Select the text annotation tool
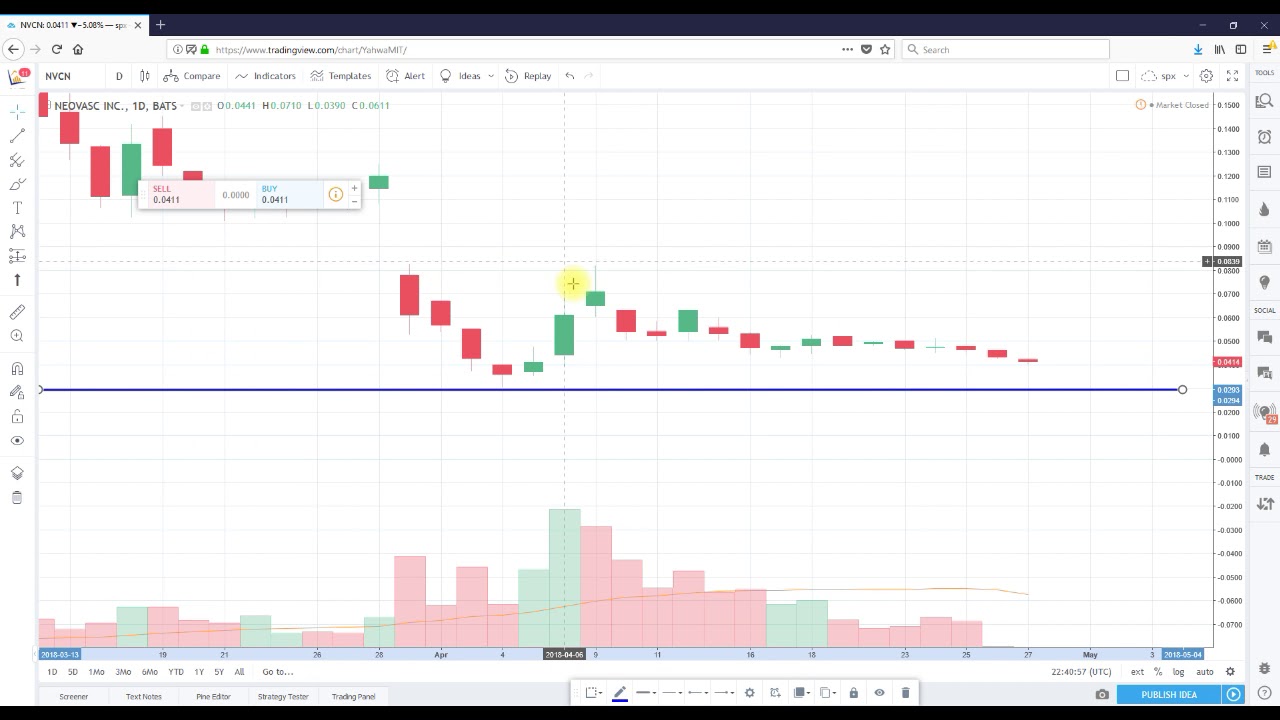The width and height of the screenshot is (1280, 720). coord(17,208)
